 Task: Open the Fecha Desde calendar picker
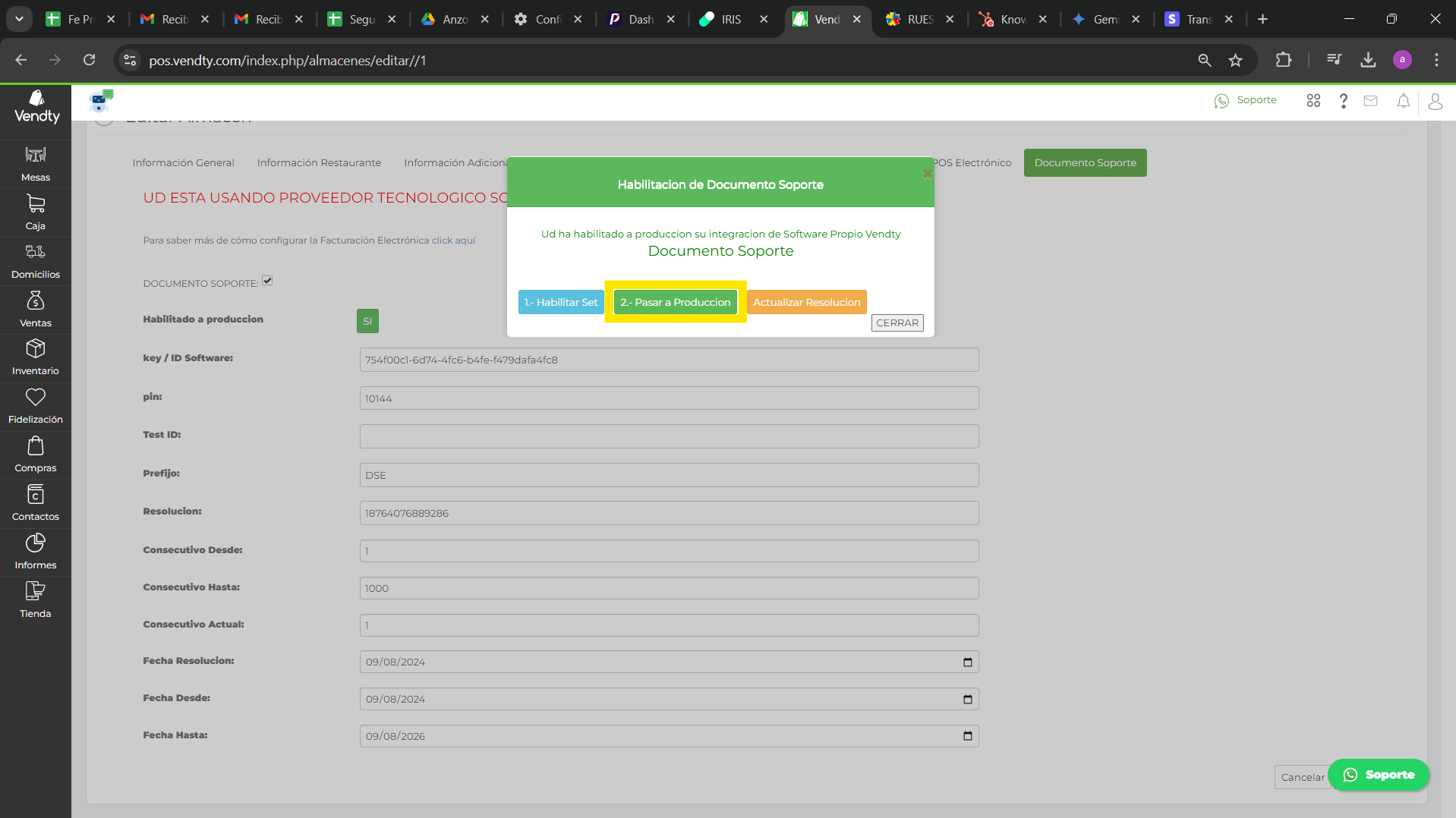967,699
